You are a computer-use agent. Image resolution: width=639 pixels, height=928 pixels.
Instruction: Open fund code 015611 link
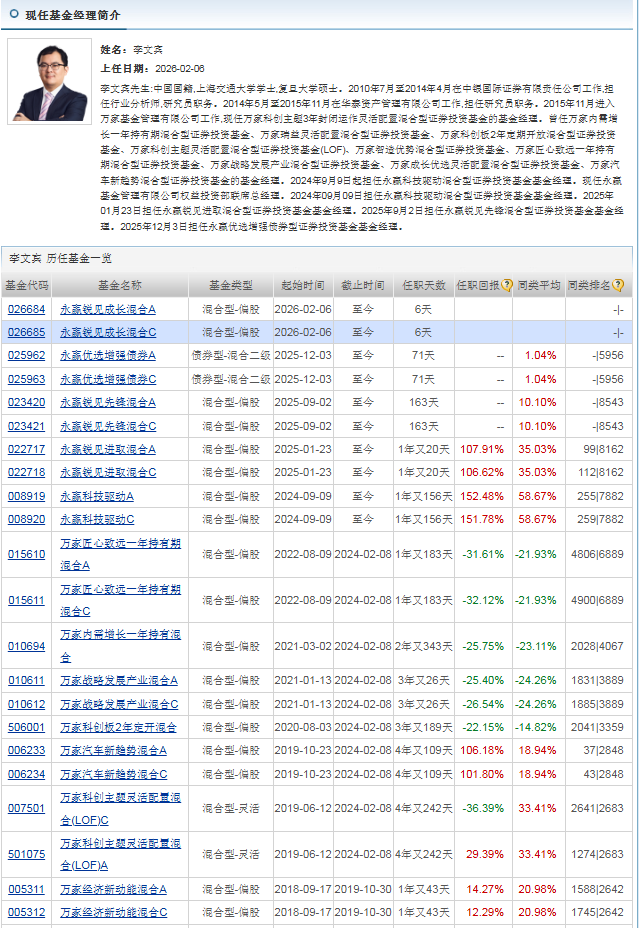[x=26, y=600]
